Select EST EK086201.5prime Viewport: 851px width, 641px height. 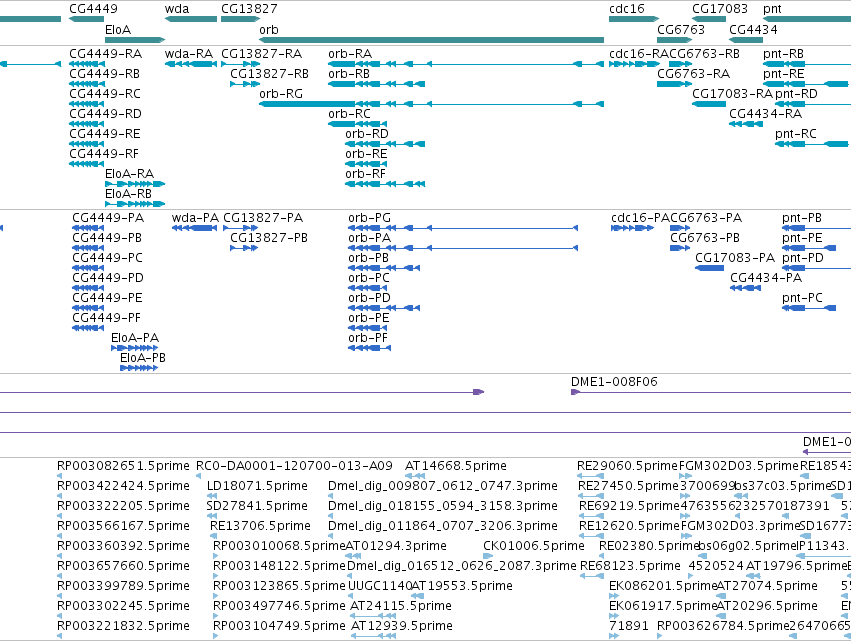click(x=663, y=586)
